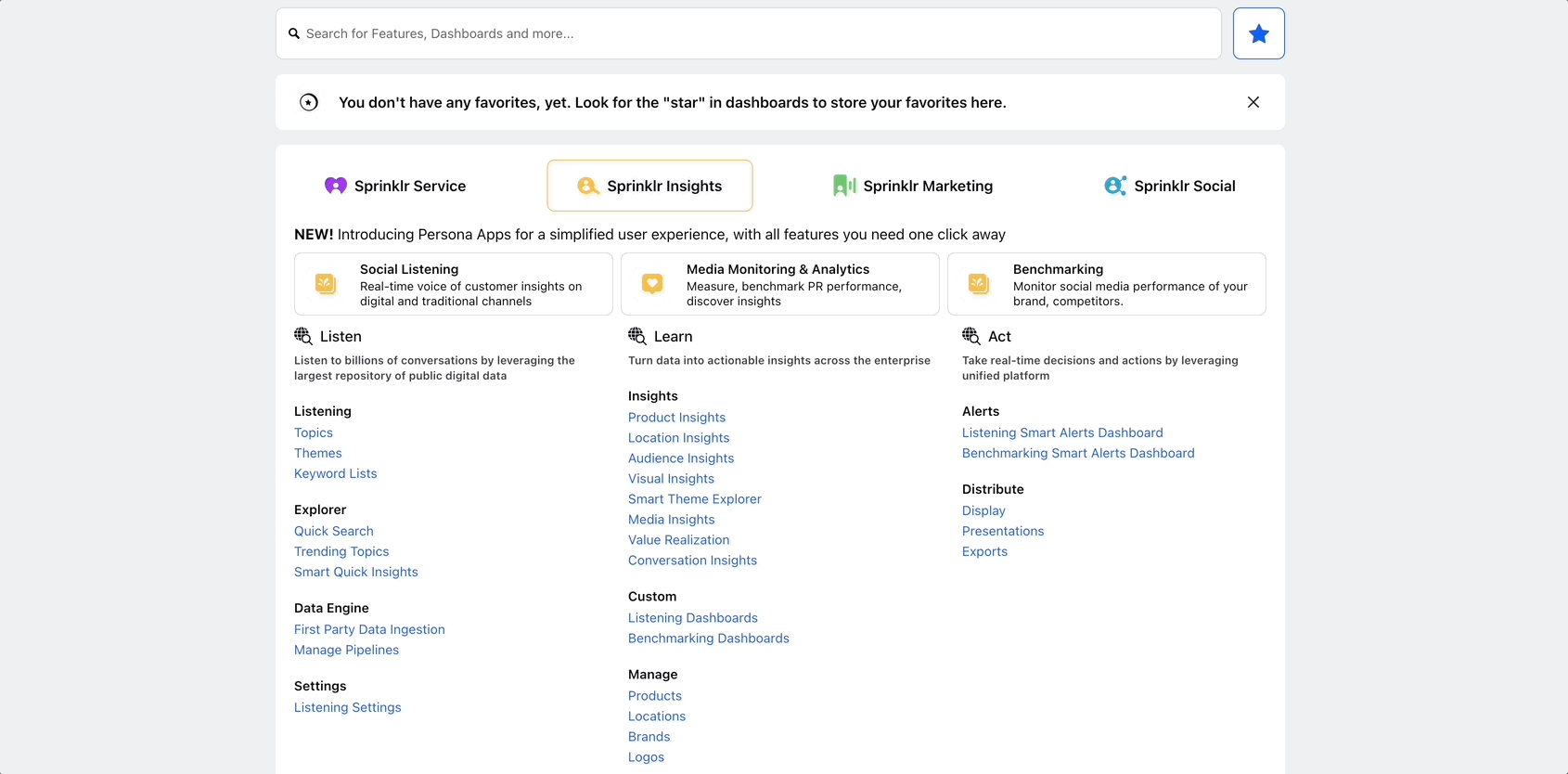Open Presentations under Distribute
The width and height of the screenshot is (1568, 774).
[x=1003, y=531]
